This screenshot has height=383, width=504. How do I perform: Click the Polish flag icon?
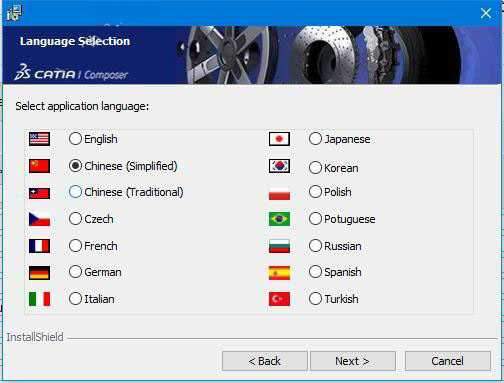[279, 193]
